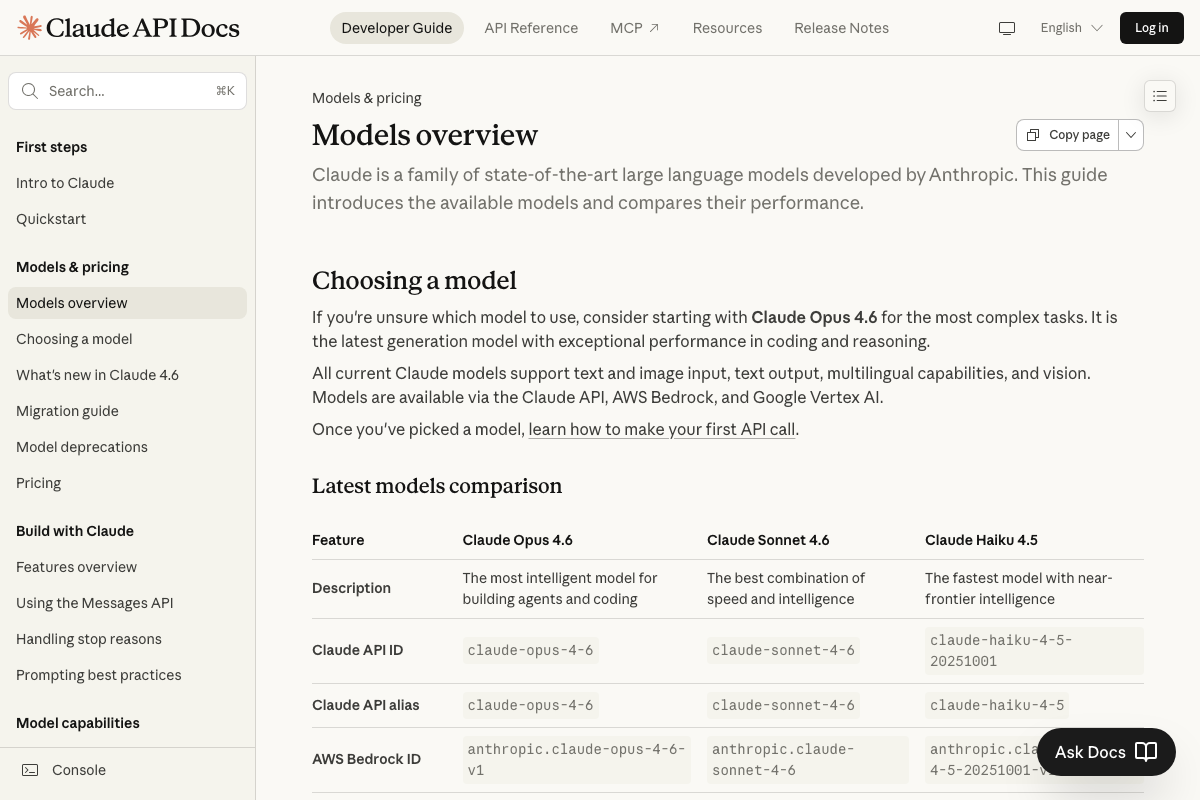Open the table of contents list icon

pos(1160,96)
